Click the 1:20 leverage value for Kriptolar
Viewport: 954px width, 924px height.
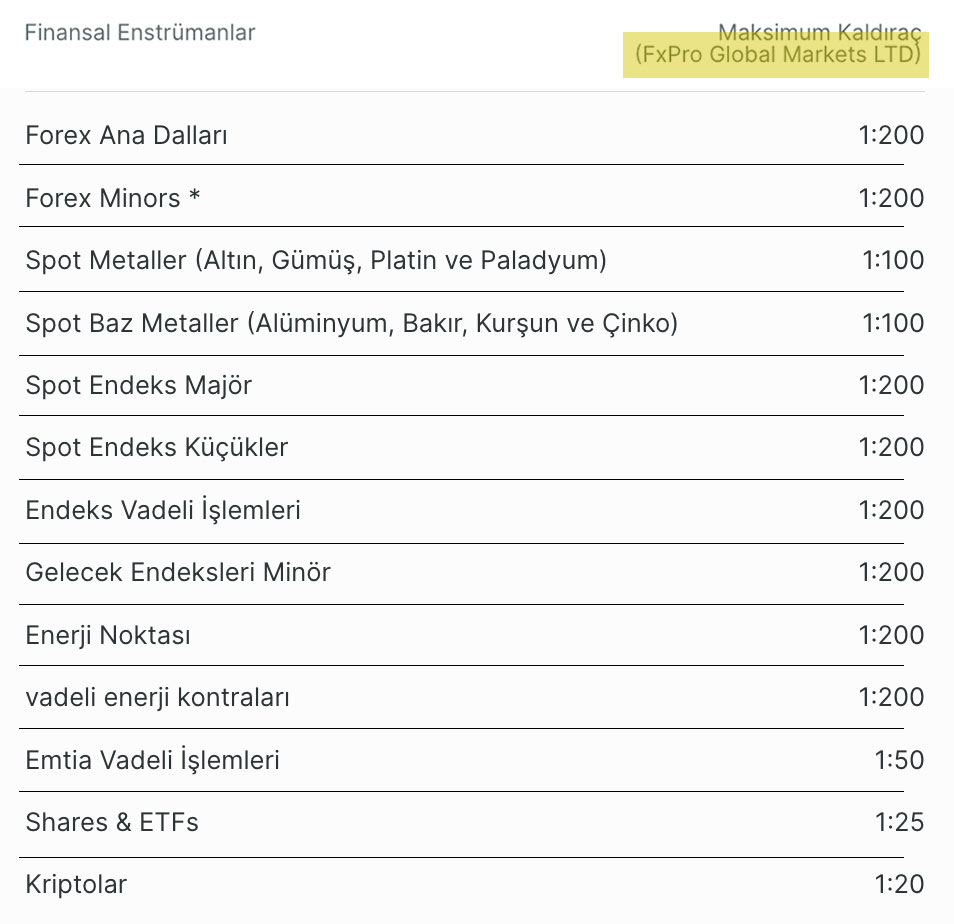899,884
